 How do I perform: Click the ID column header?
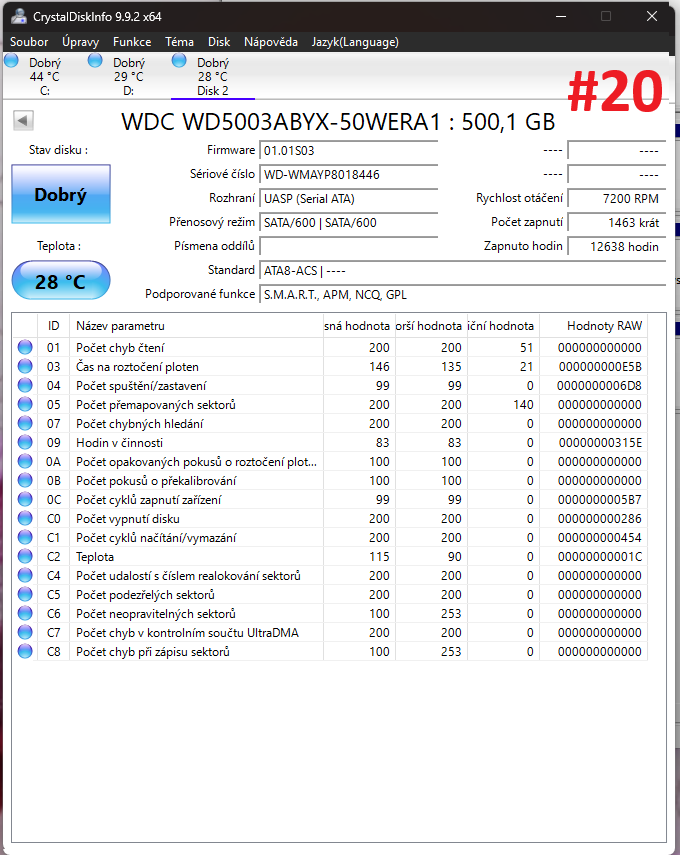53,326
